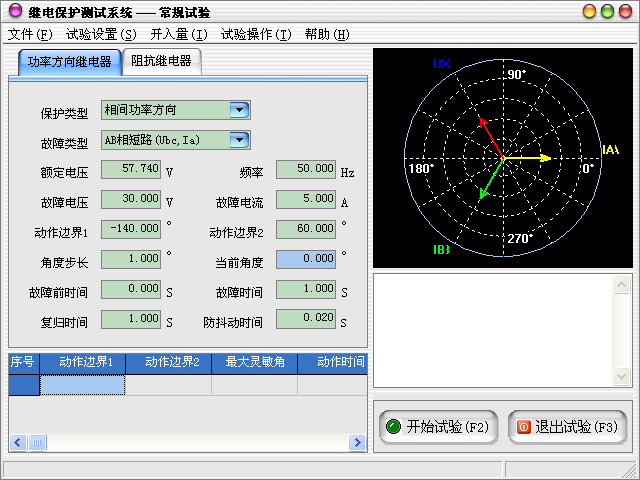640x480 pixels.
Task: Click the 相间功率方向 combo box
Action: (x=176, y=110)
